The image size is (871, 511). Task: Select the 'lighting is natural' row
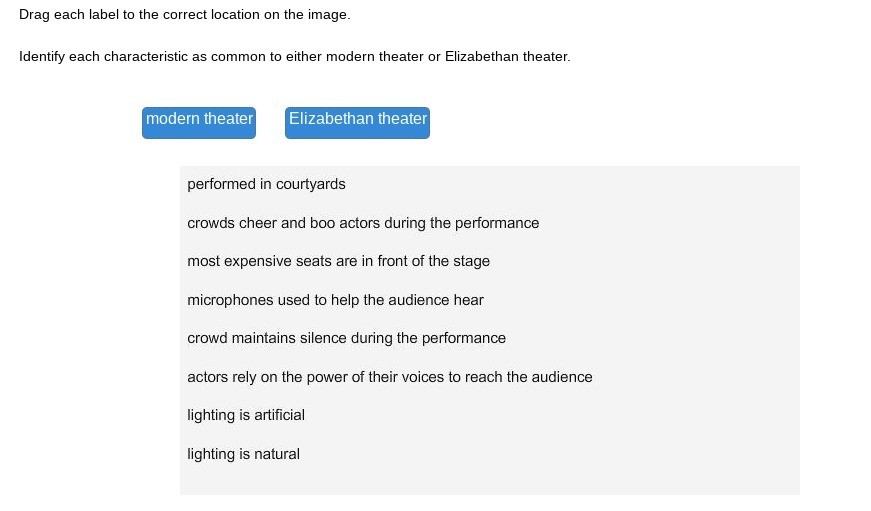pyautogui.click(x=243, y=454)
